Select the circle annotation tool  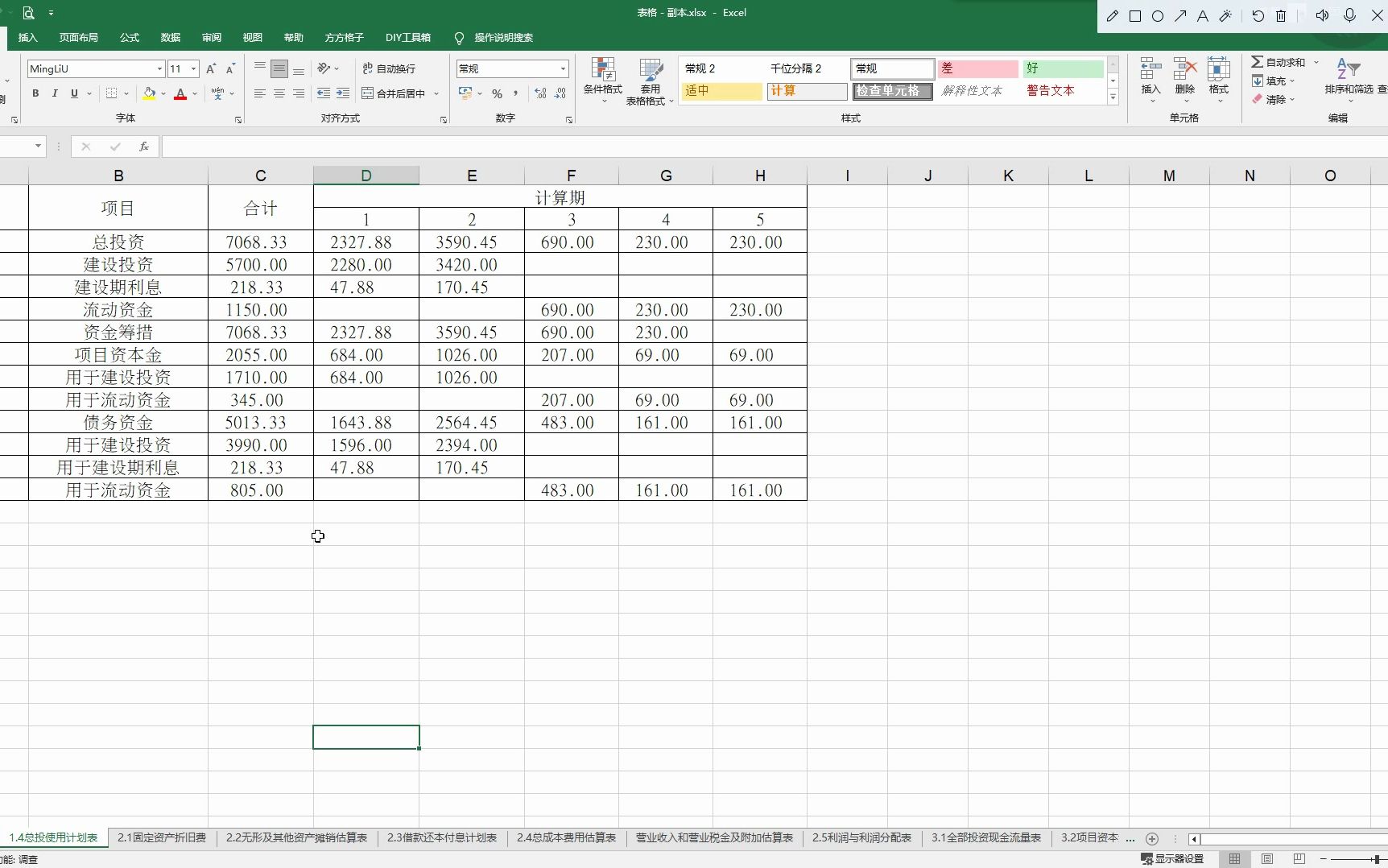(1158, 16)
